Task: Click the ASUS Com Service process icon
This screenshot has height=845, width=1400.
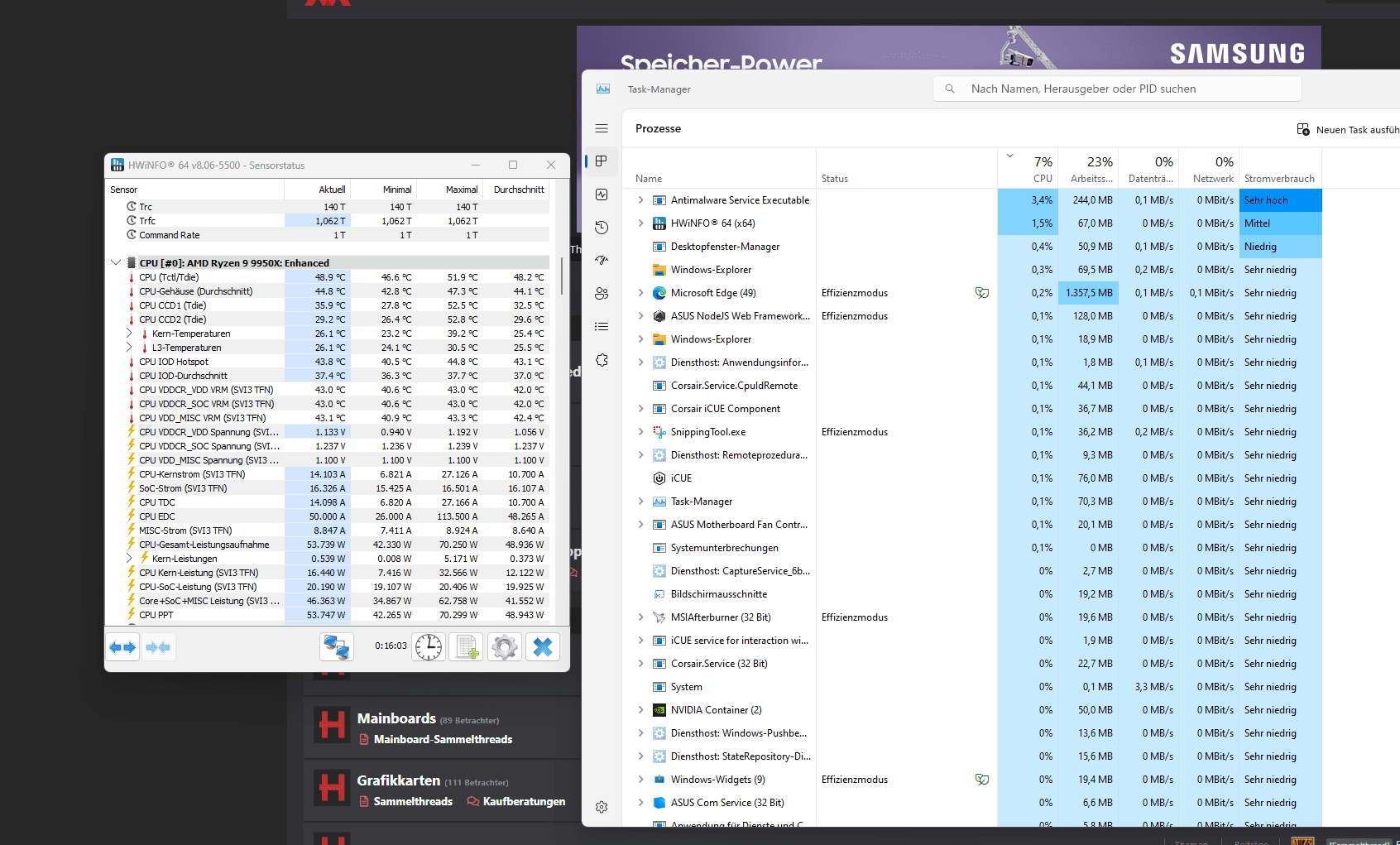Action: coord(659,803)
